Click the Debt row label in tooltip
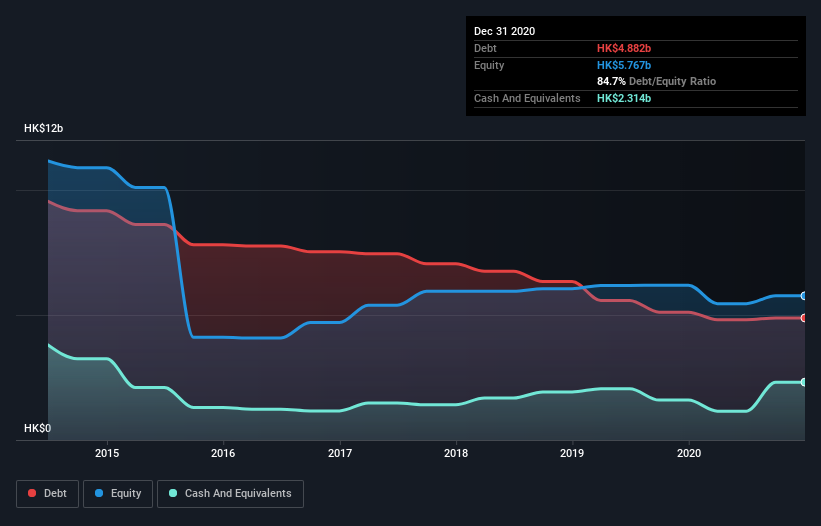Screen dimensions: 821x526 pos(485,48)
